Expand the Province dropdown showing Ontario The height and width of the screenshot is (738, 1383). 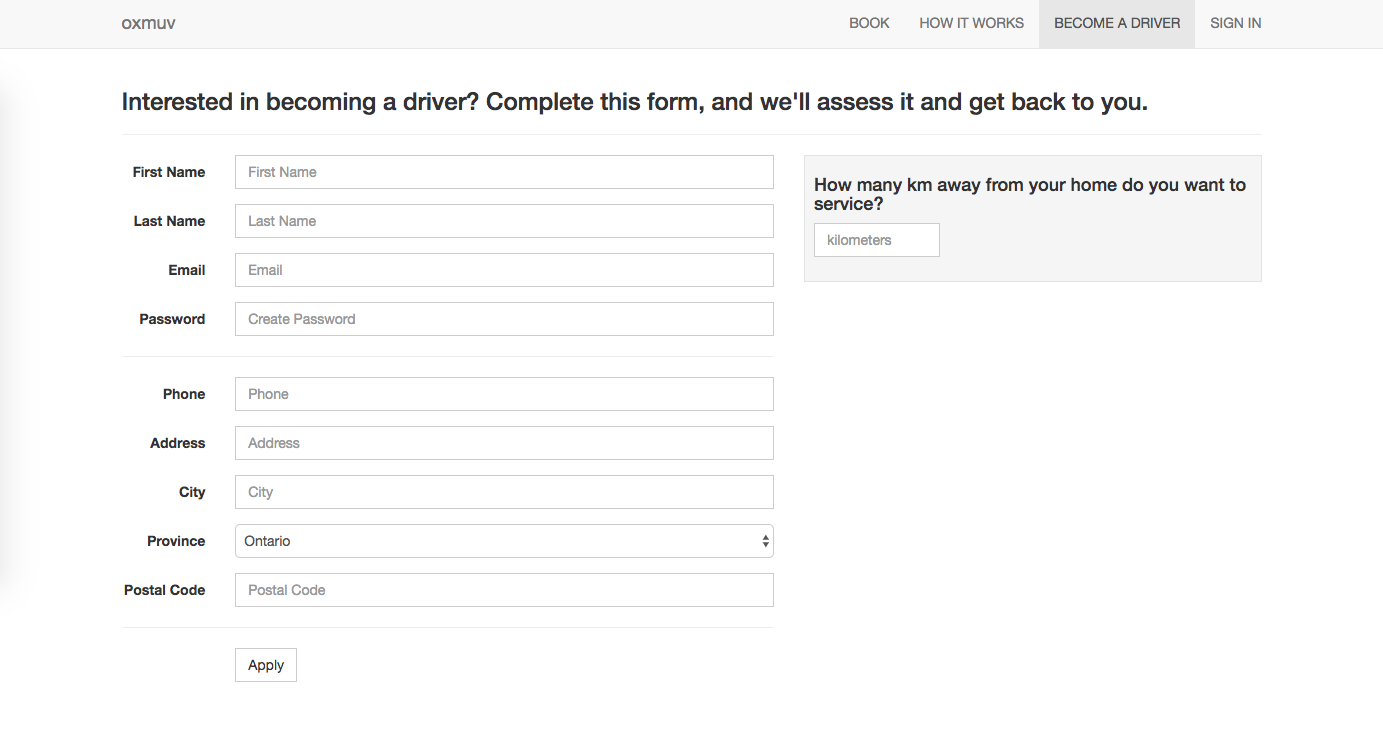tap(504, 541)
